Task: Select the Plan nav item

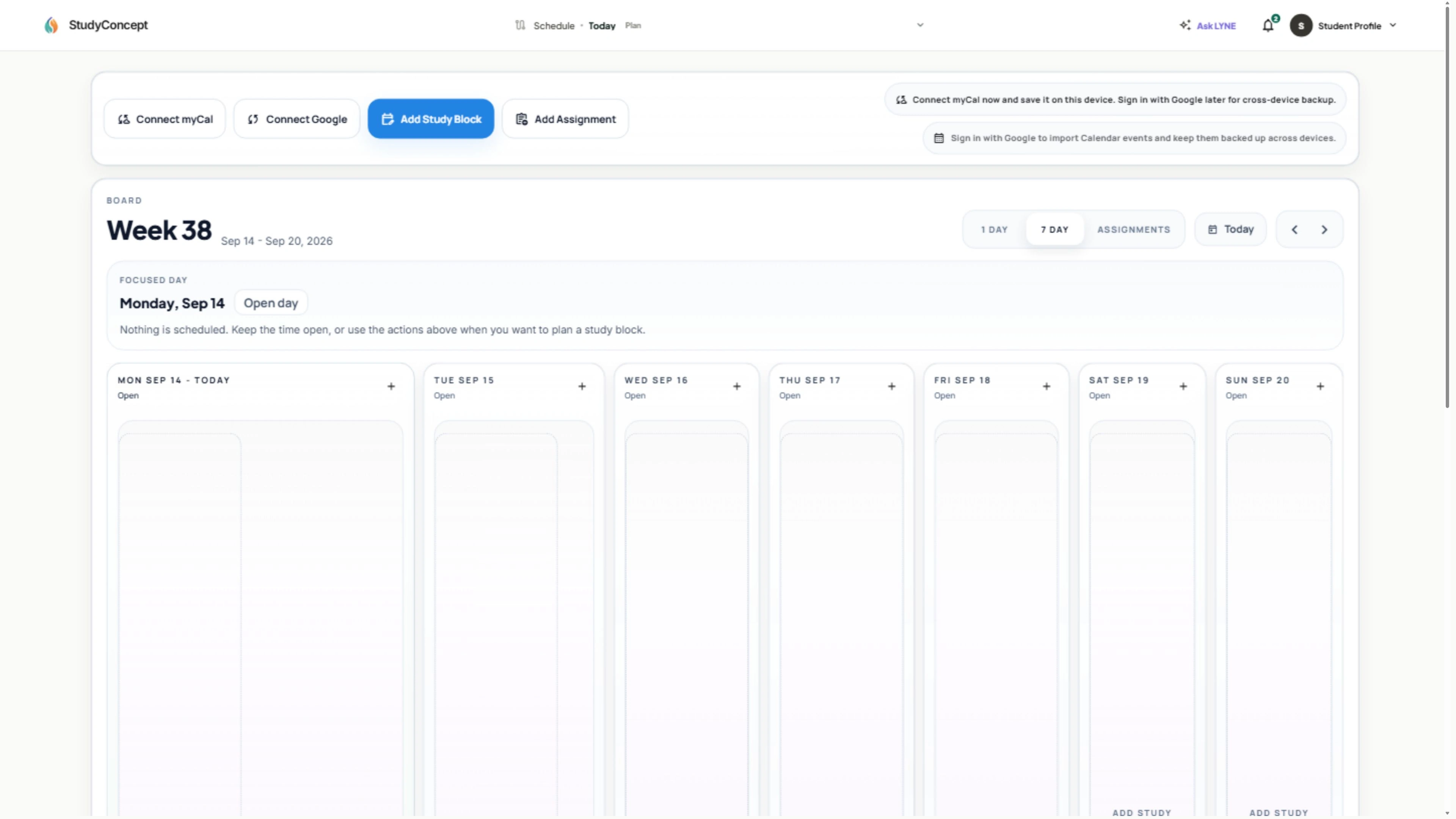Action: point(633,25)
